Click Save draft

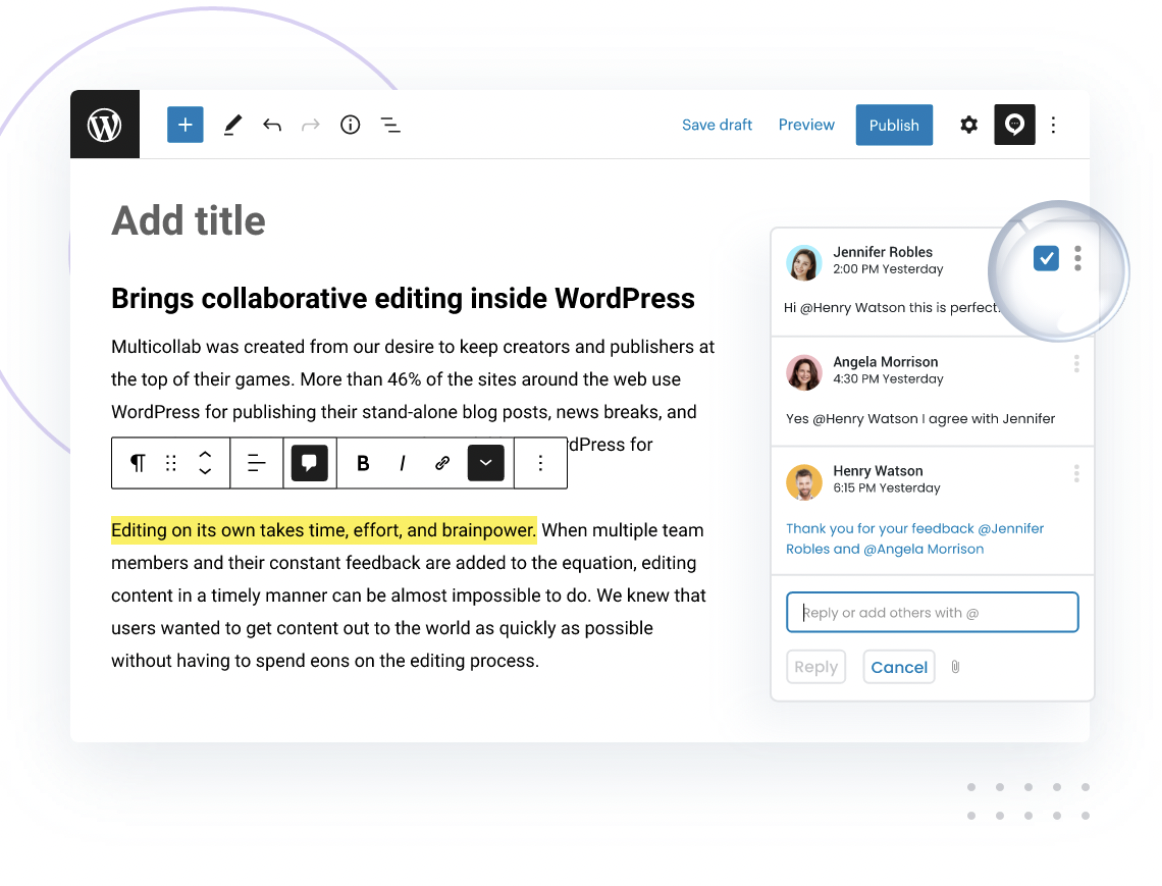coord(717,124)
